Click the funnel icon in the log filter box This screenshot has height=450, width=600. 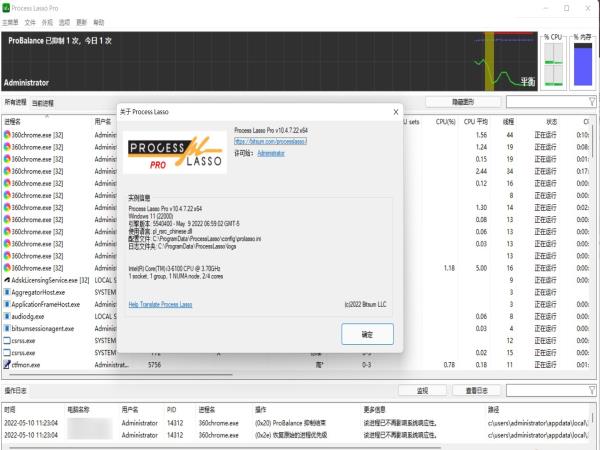click(592, 390)
